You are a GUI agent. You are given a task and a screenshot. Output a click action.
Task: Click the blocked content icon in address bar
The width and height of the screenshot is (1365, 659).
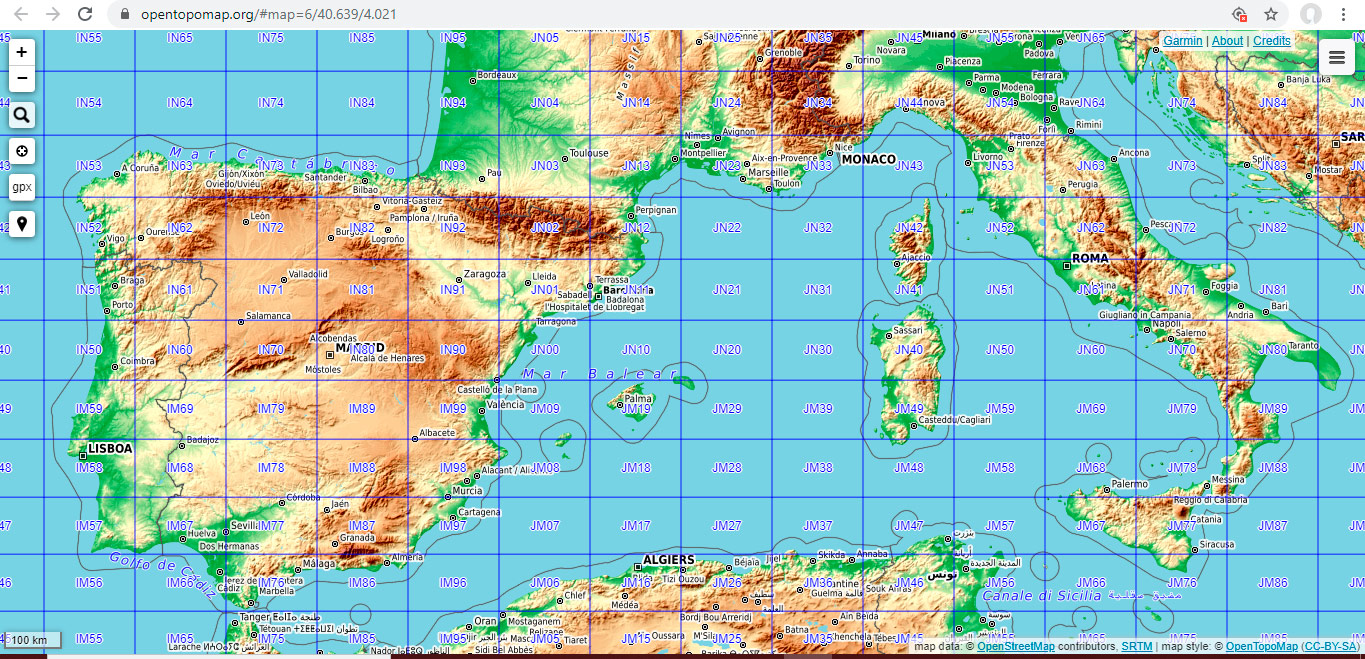(x=1240, y=14)
